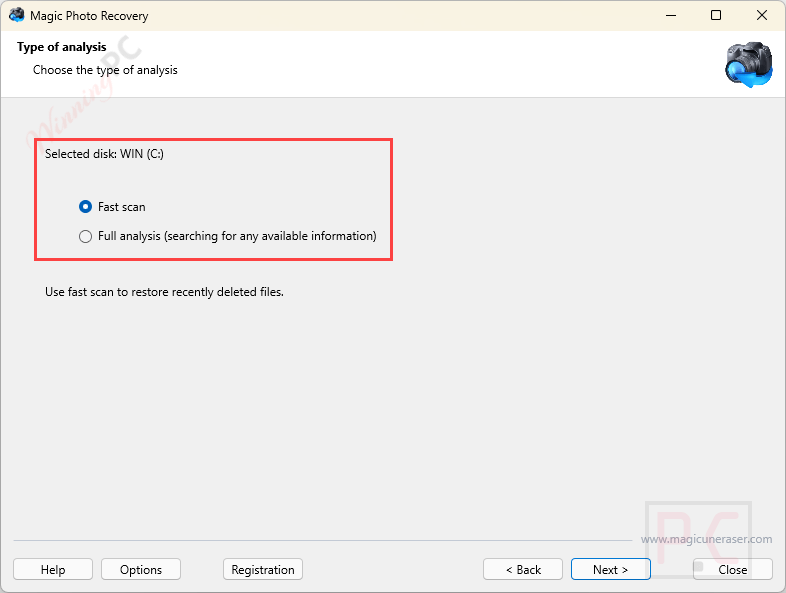Click "Use fast scan to restore recently deleted files."
786x593 pixels.
(x=164, y=292)
